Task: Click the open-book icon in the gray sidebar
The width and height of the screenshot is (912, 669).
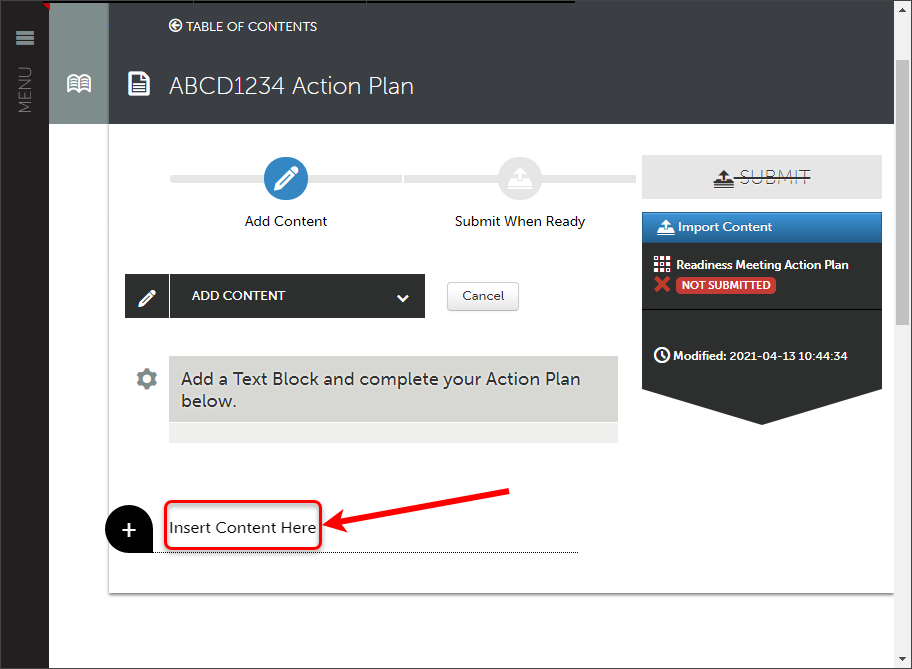Action: [x=78, y=83]
